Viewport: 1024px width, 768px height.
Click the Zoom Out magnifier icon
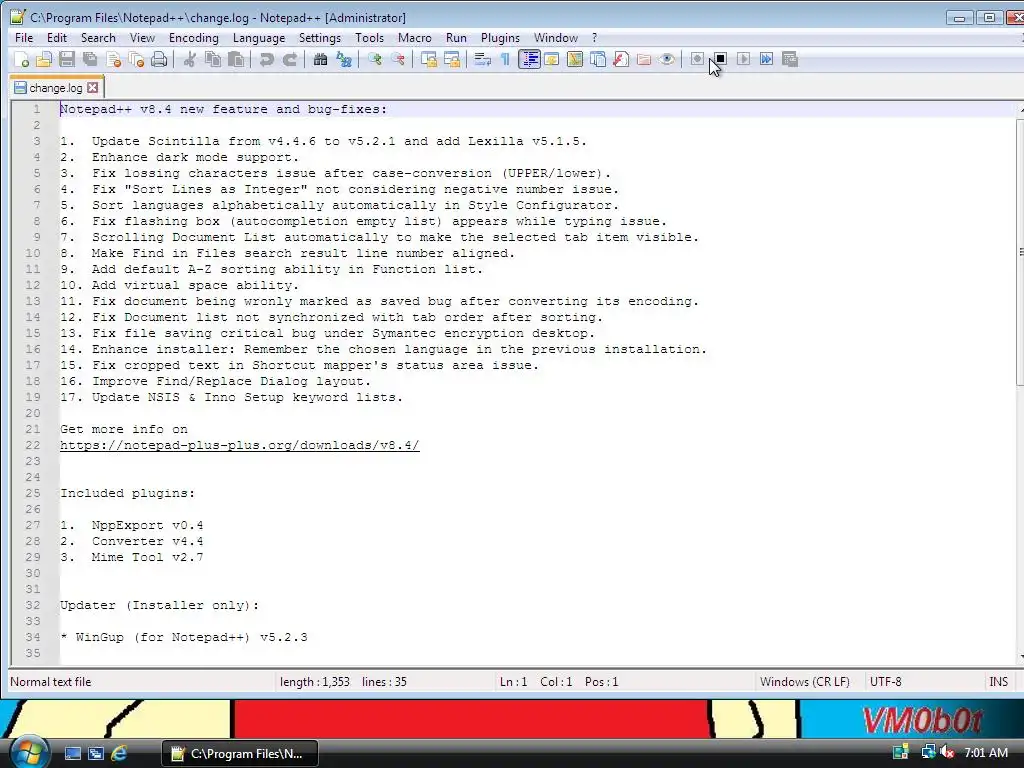coord(398,60)
